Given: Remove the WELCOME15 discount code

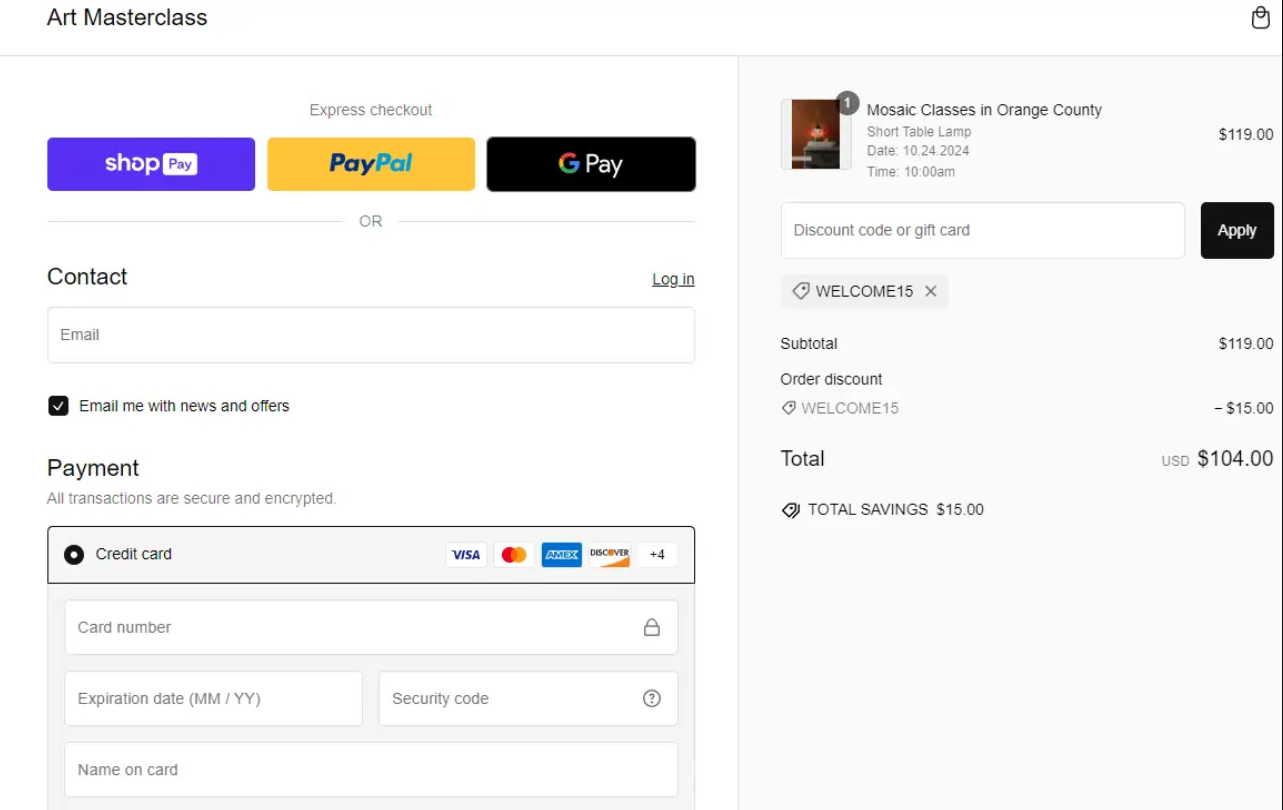Looking at the screenshot, I should coord(931,291).
